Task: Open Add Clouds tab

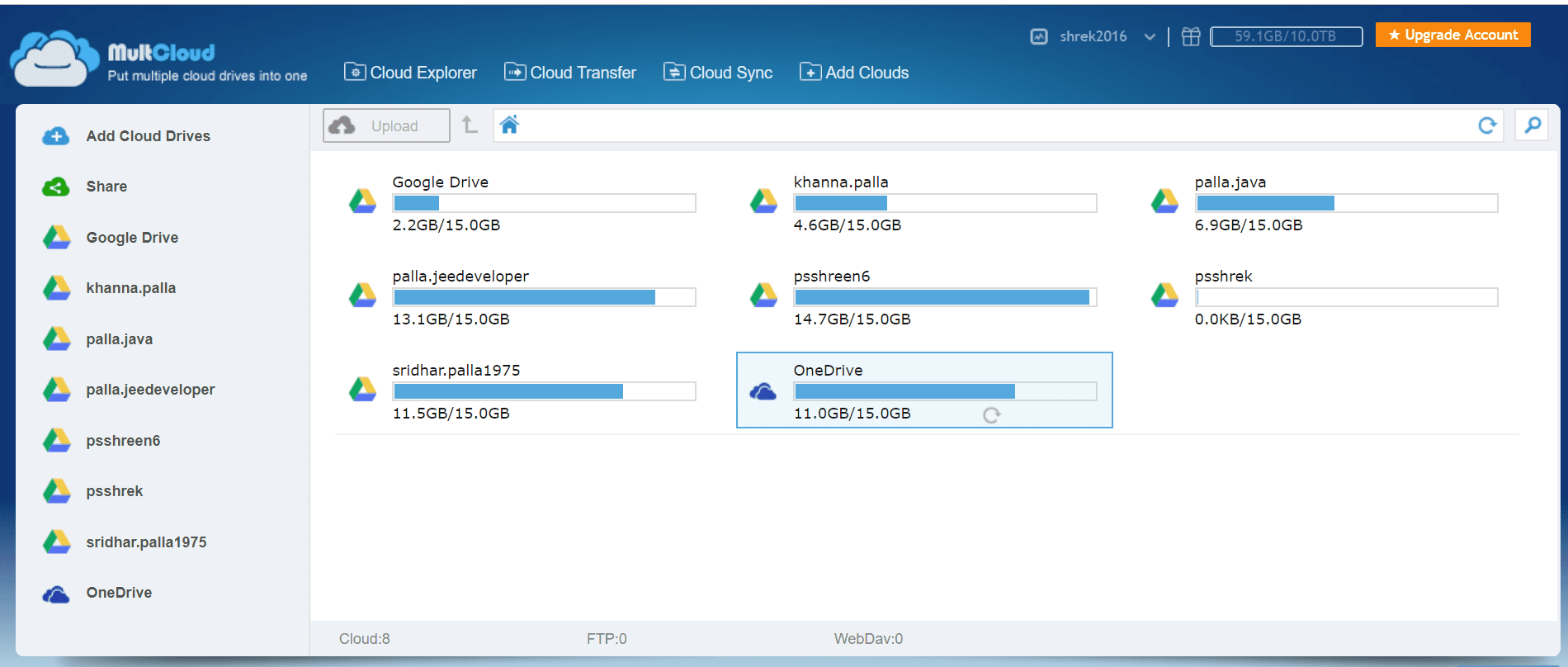Action: click(854, 73)
